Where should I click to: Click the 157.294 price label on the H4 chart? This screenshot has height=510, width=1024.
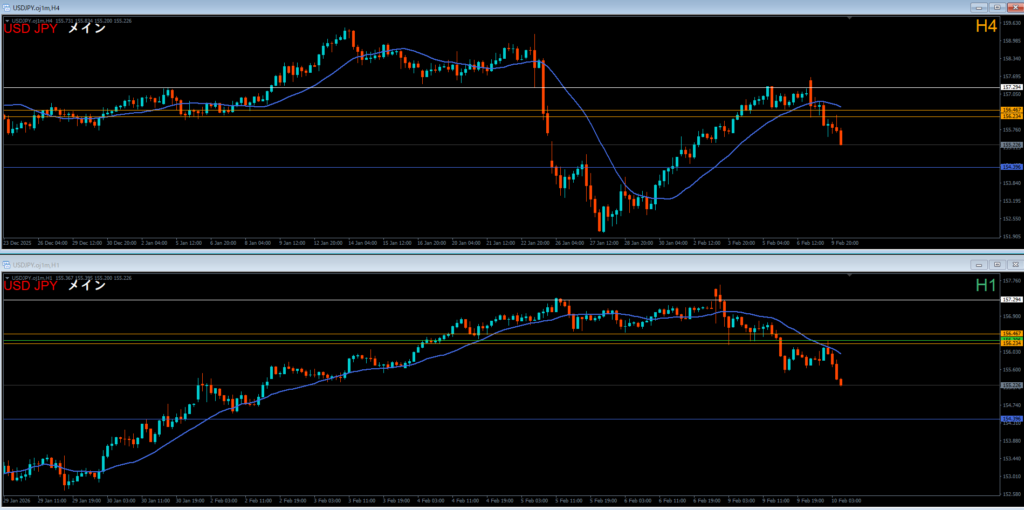(x=1010, y=87)
